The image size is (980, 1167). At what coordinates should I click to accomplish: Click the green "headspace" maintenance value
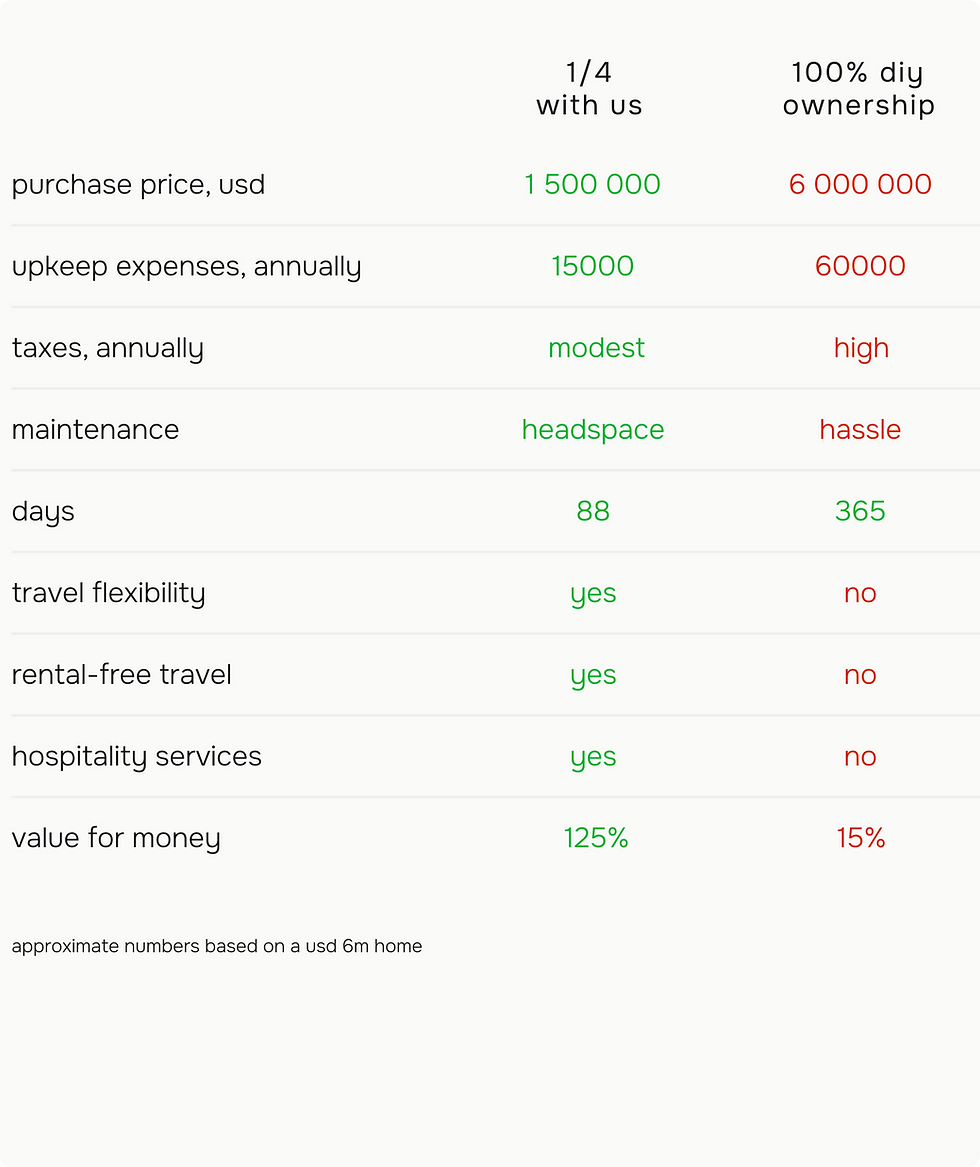click(592, 430)
